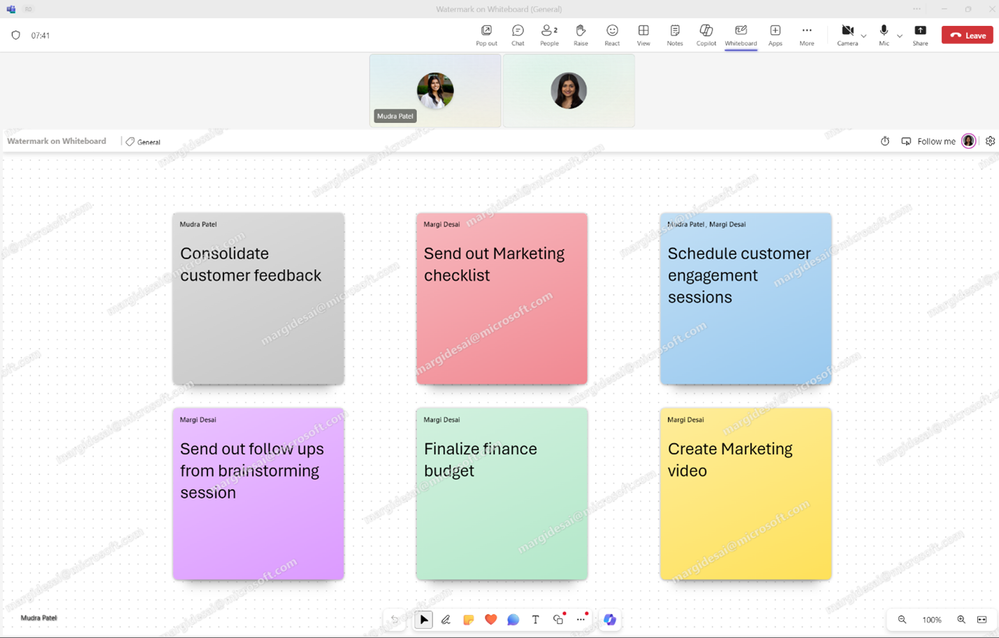Select the Whiteboard tab in toolbar
Viewport: 999px width, 638px height.
pos(740,35)
